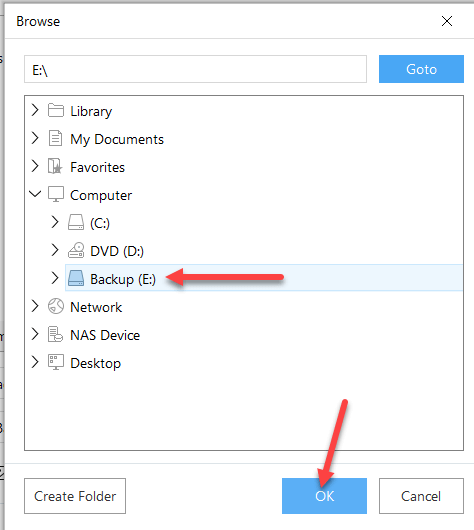
Task: Select the C: drive icon
Action: pos(76,222)
